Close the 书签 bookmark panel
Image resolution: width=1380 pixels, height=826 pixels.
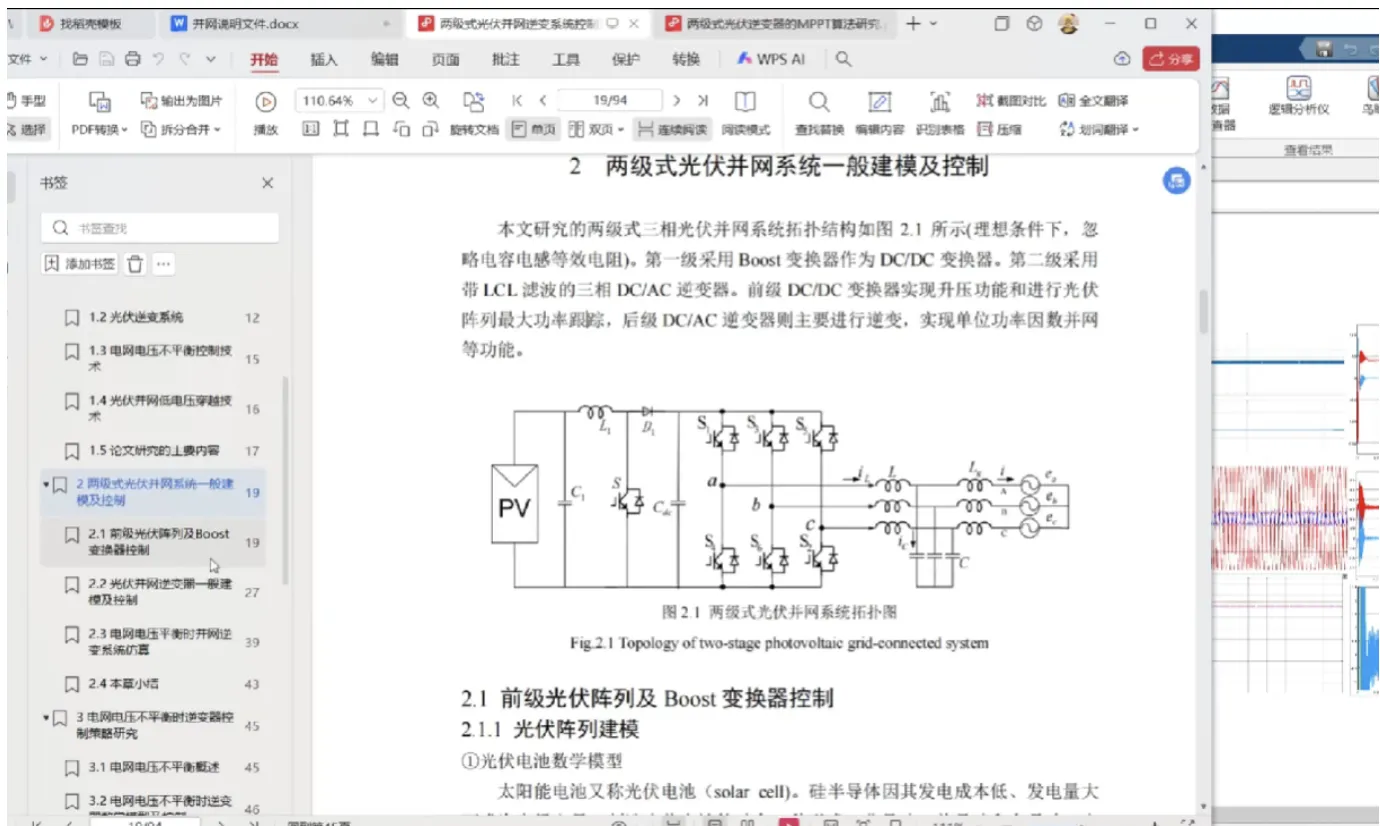point(267,183)
